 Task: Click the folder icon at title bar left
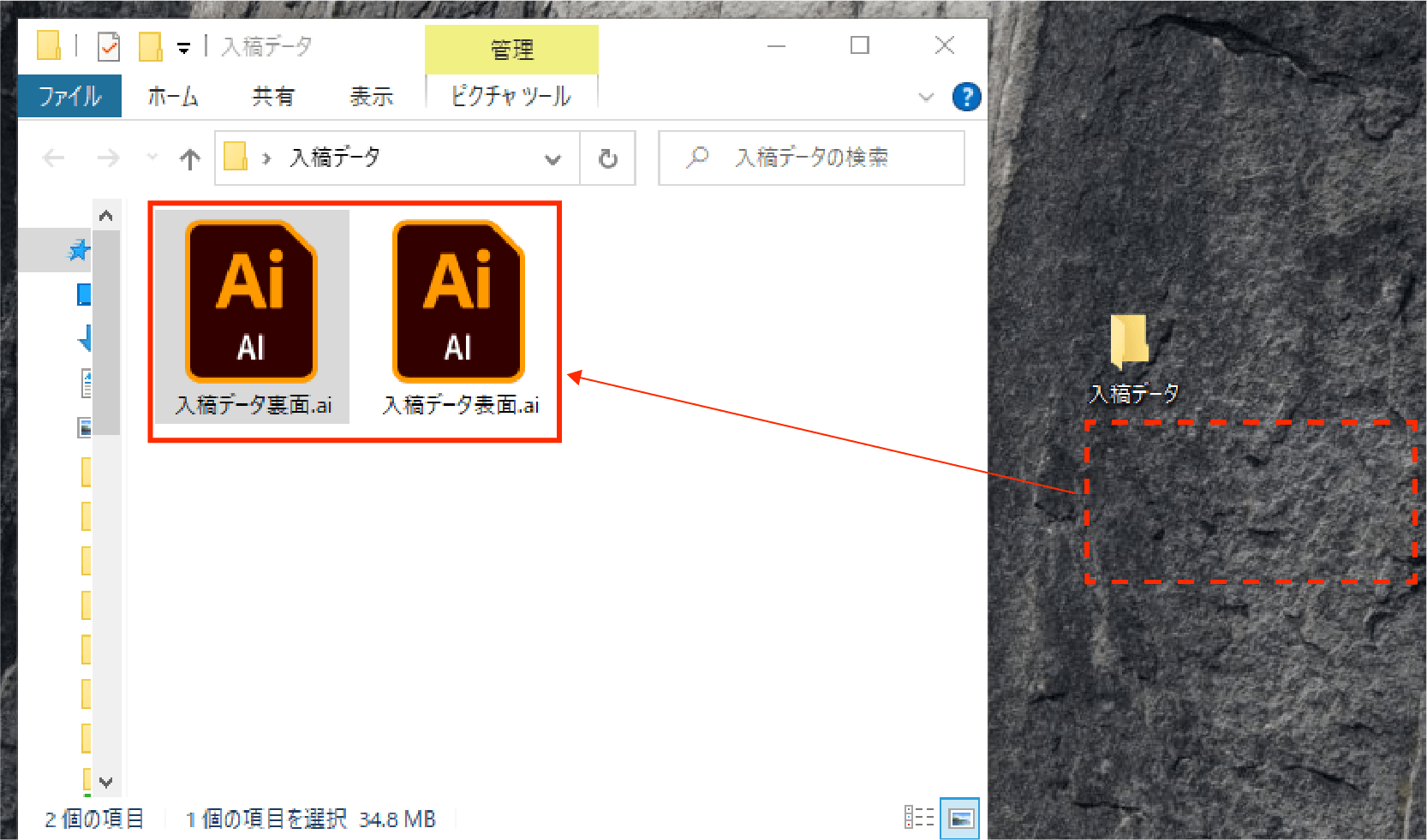(49, 45)
